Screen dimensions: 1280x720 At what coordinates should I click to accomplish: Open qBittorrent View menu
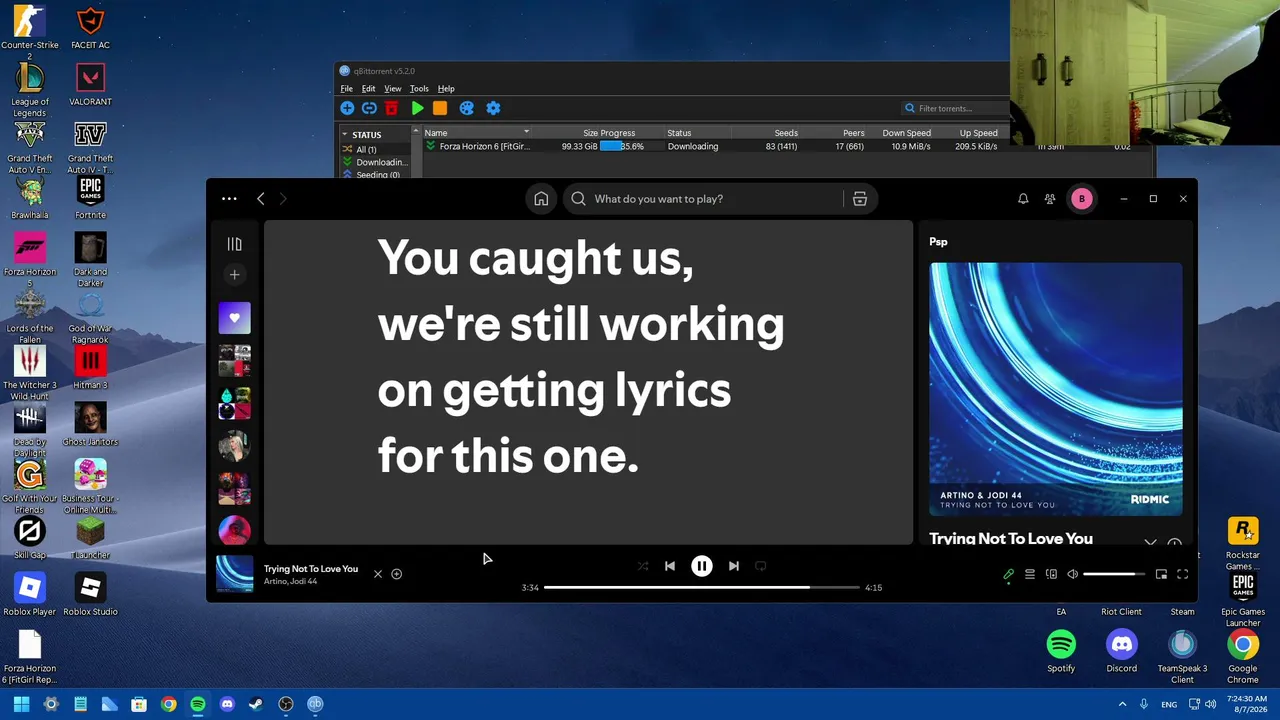click(393, 89)
